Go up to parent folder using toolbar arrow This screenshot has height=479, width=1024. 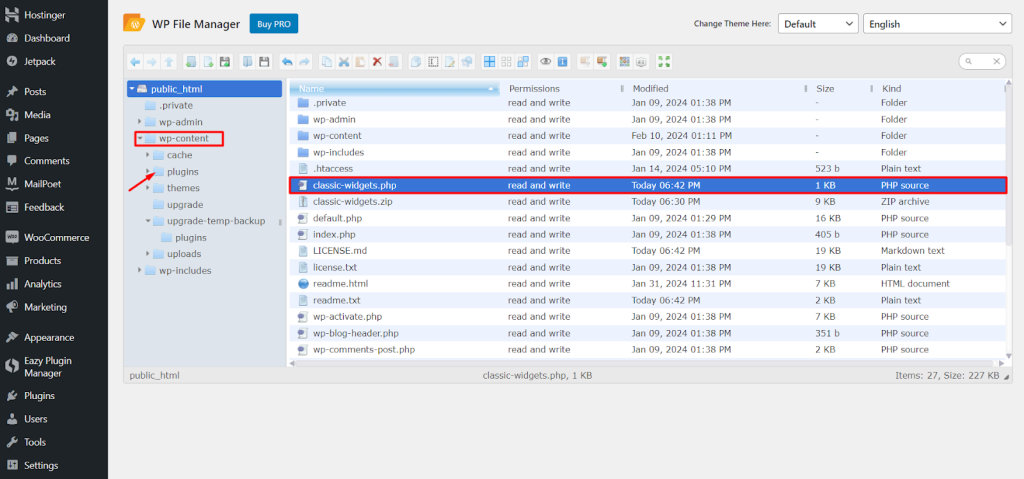168,62
